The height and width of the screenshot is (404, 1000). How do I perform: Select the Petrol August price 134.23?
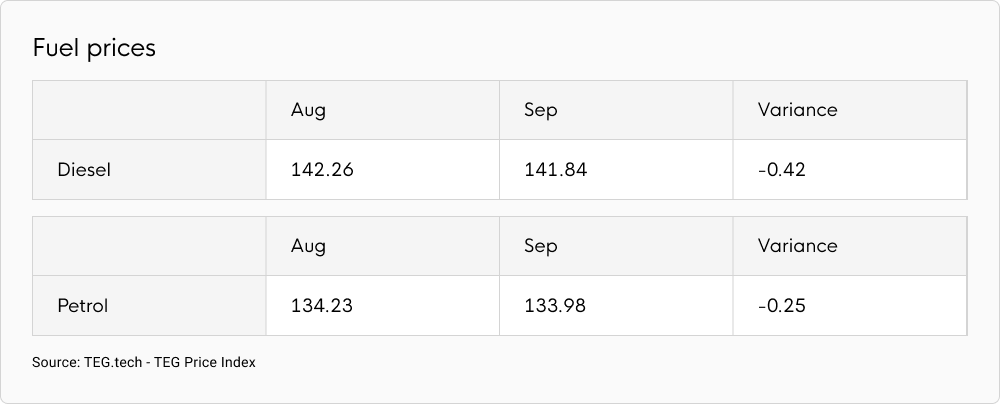[322, 306]
